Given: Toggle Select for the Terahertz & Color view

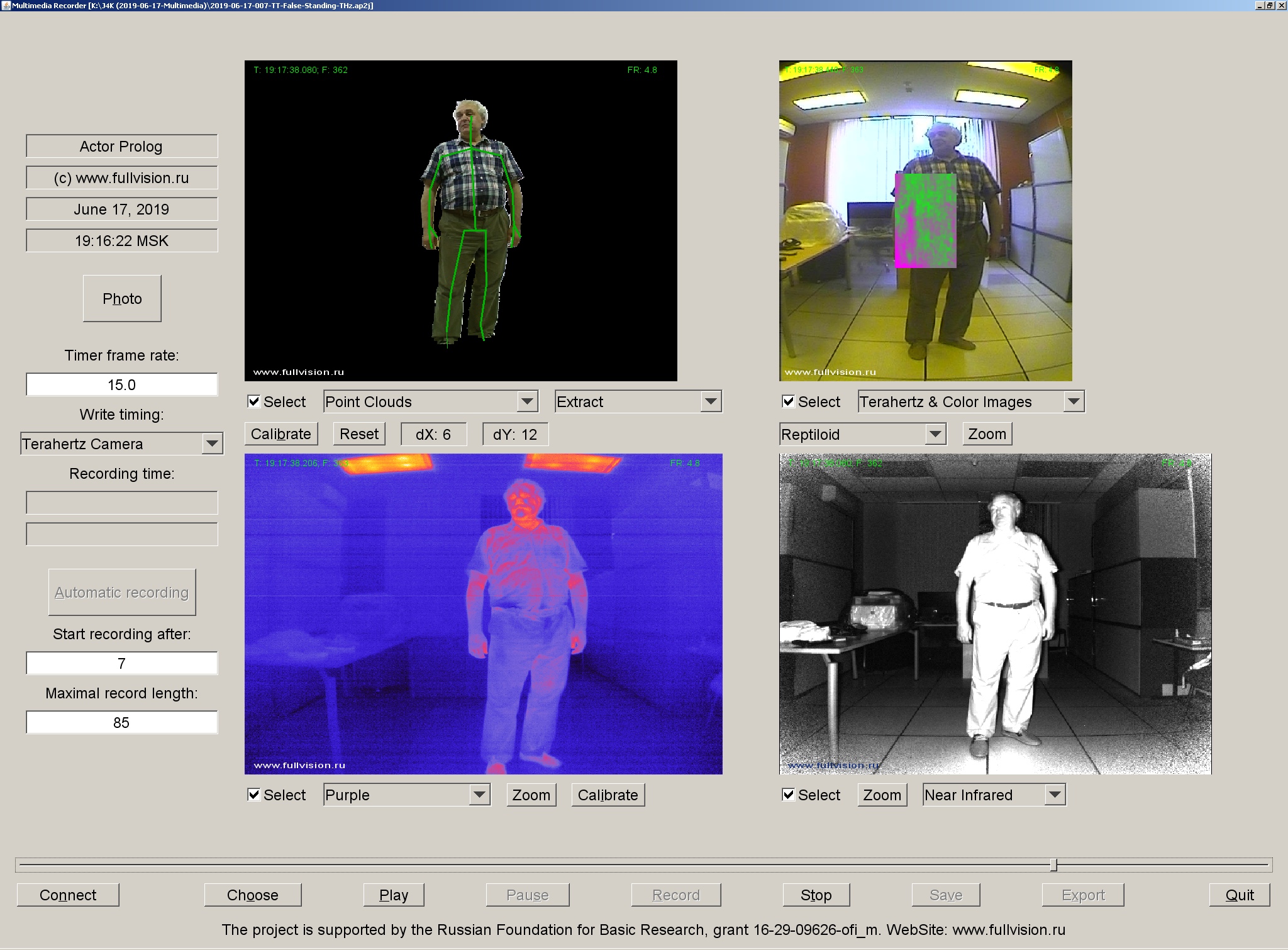Looking at the screenshot, I should (788, 401).
